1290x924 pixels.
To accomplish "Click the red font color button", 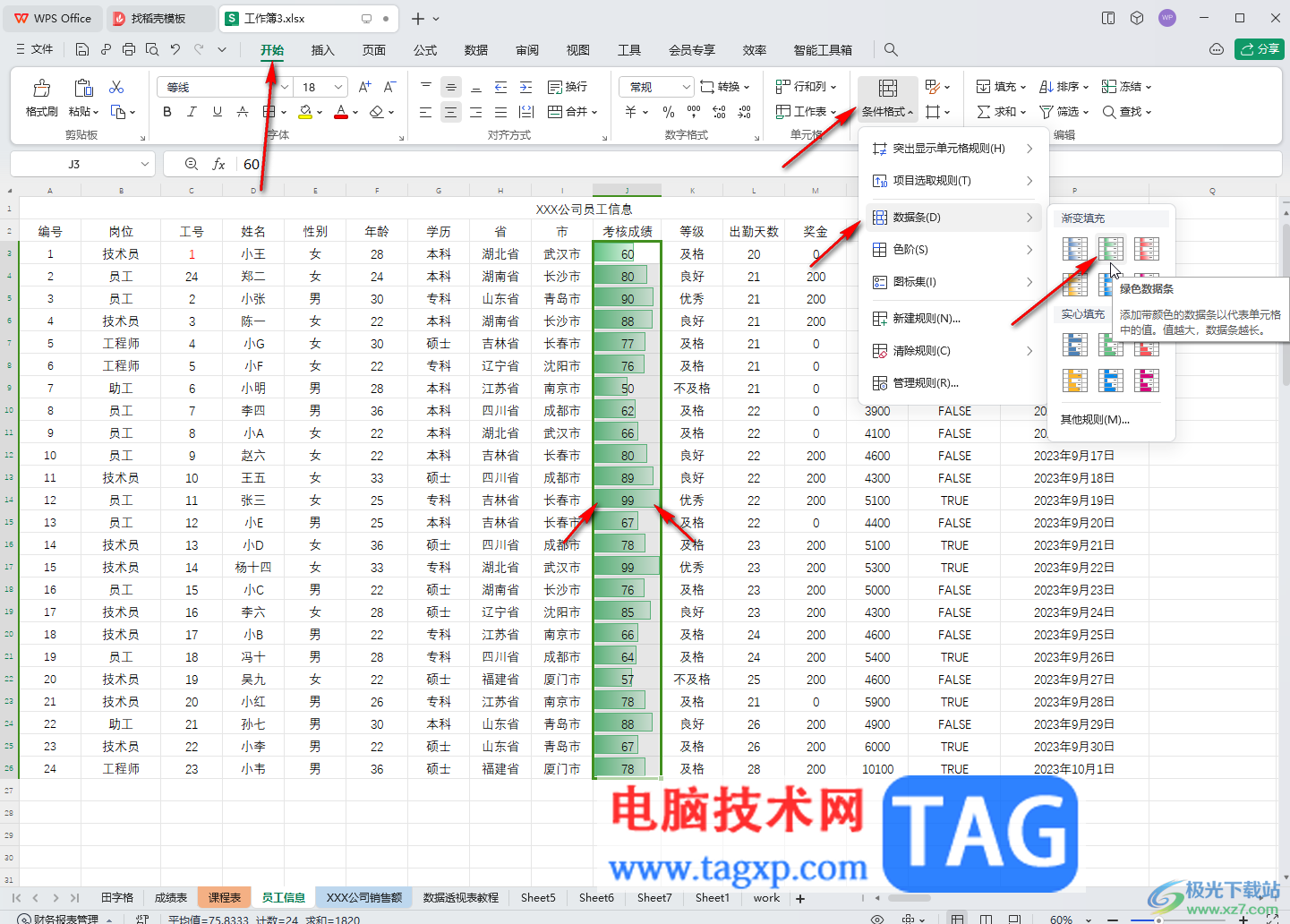I will 341,112.
